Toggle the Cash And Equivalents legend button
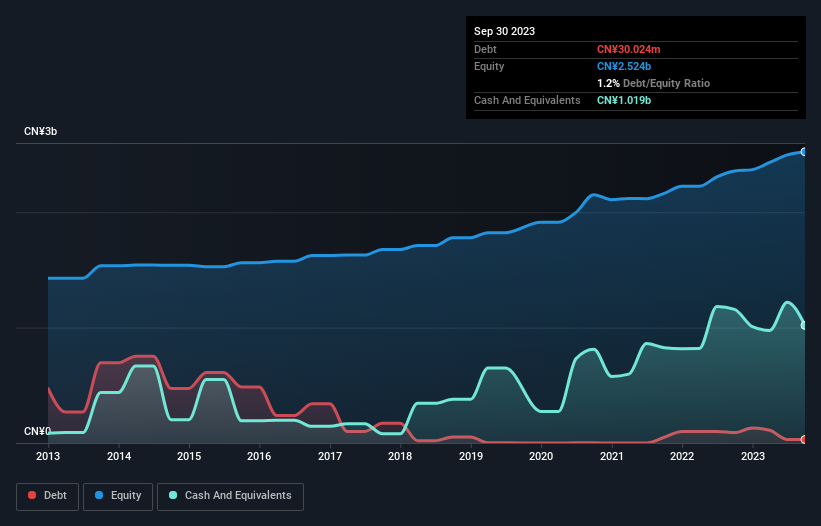This screenshot has height=526, width=821. [x=230, y=496]
